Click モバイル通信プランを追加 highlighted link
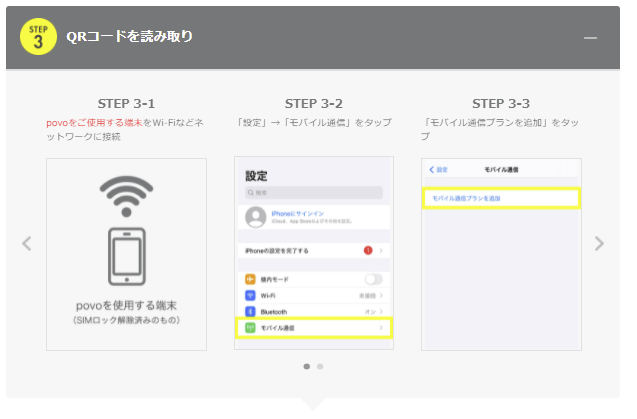Viewport: 637px width, 419px height. point(500,199)
